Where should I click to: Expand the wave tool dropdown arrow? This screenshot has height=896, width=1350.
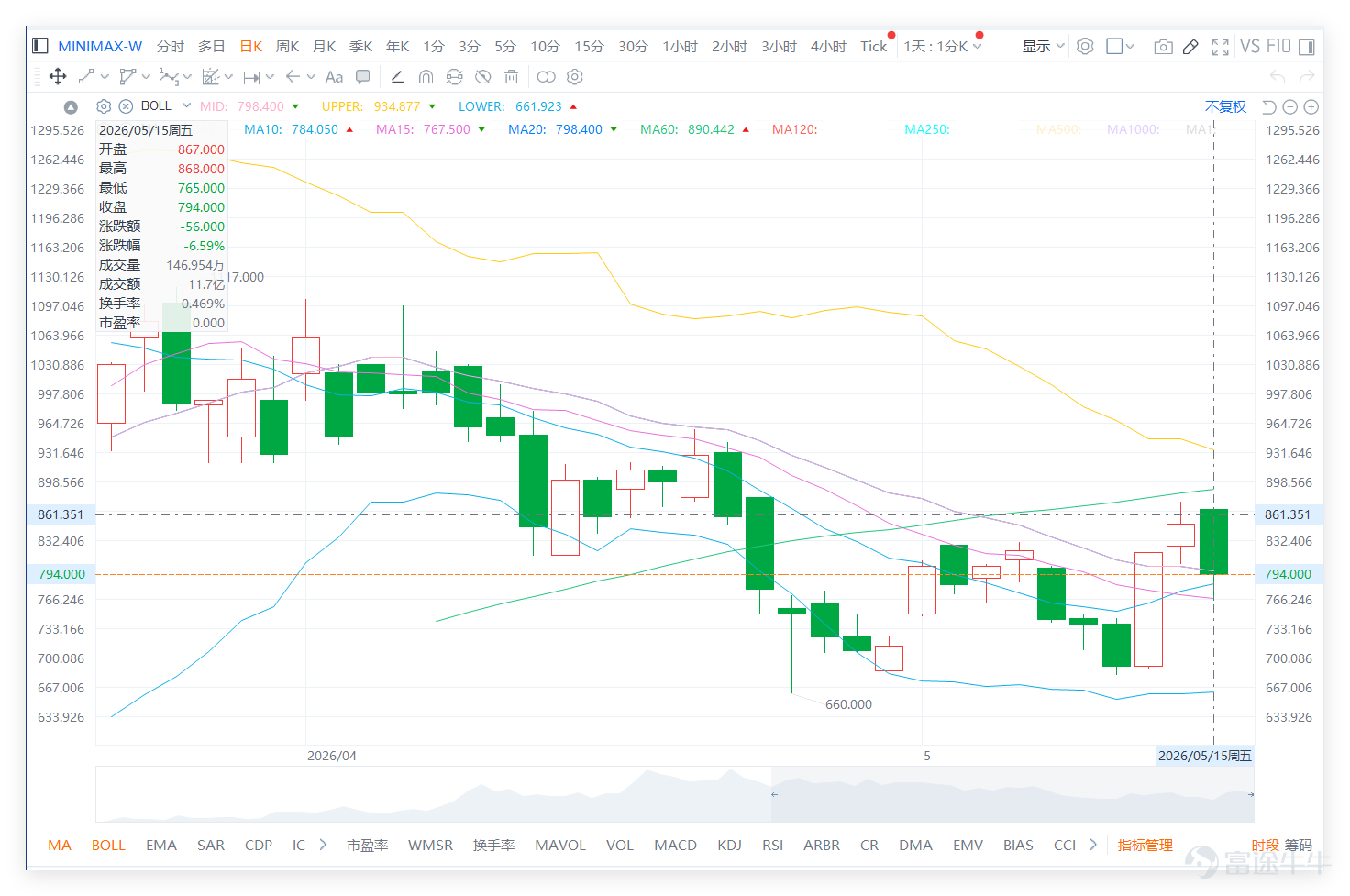point(187,77)
